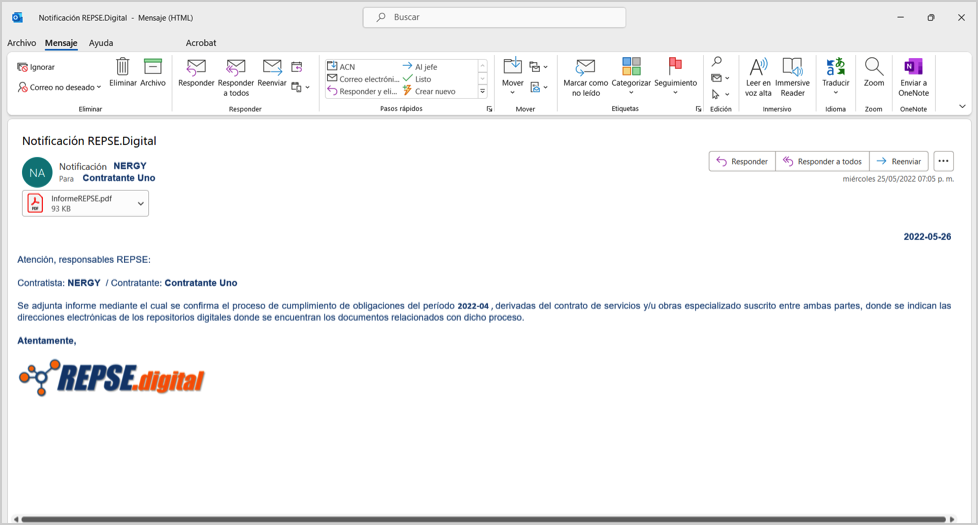Open the Correo no deseado dropdown
The image size is (978, 525).
(x=59, y=87)
